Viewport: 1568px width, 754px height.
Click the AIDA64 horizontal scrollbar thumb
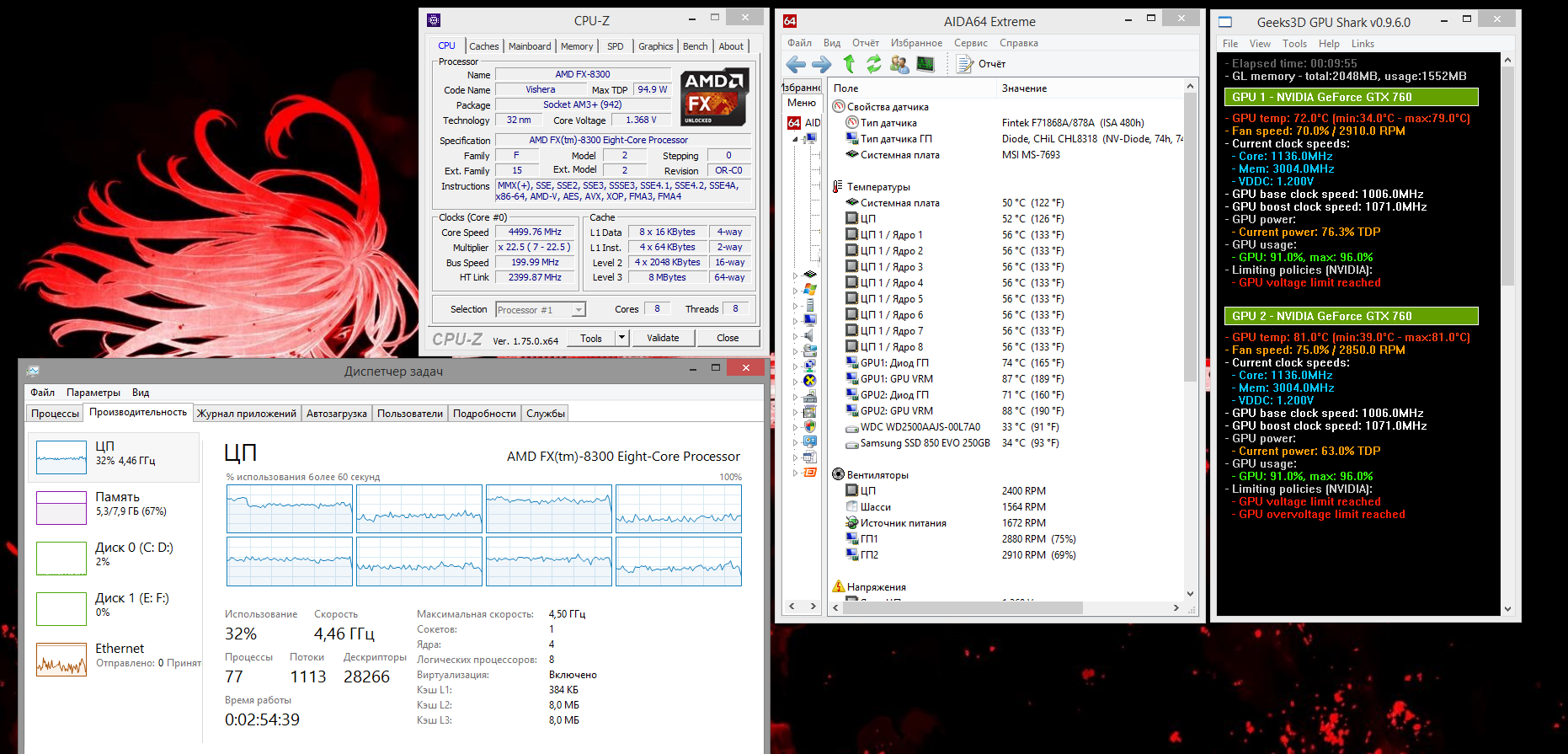[963, 607]
